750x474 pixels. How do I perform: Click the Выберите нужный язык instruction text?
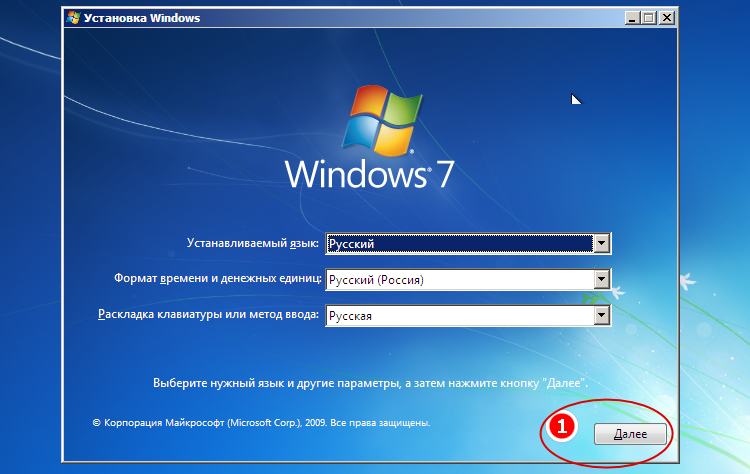pyautogui.click(x=370, y=383)
